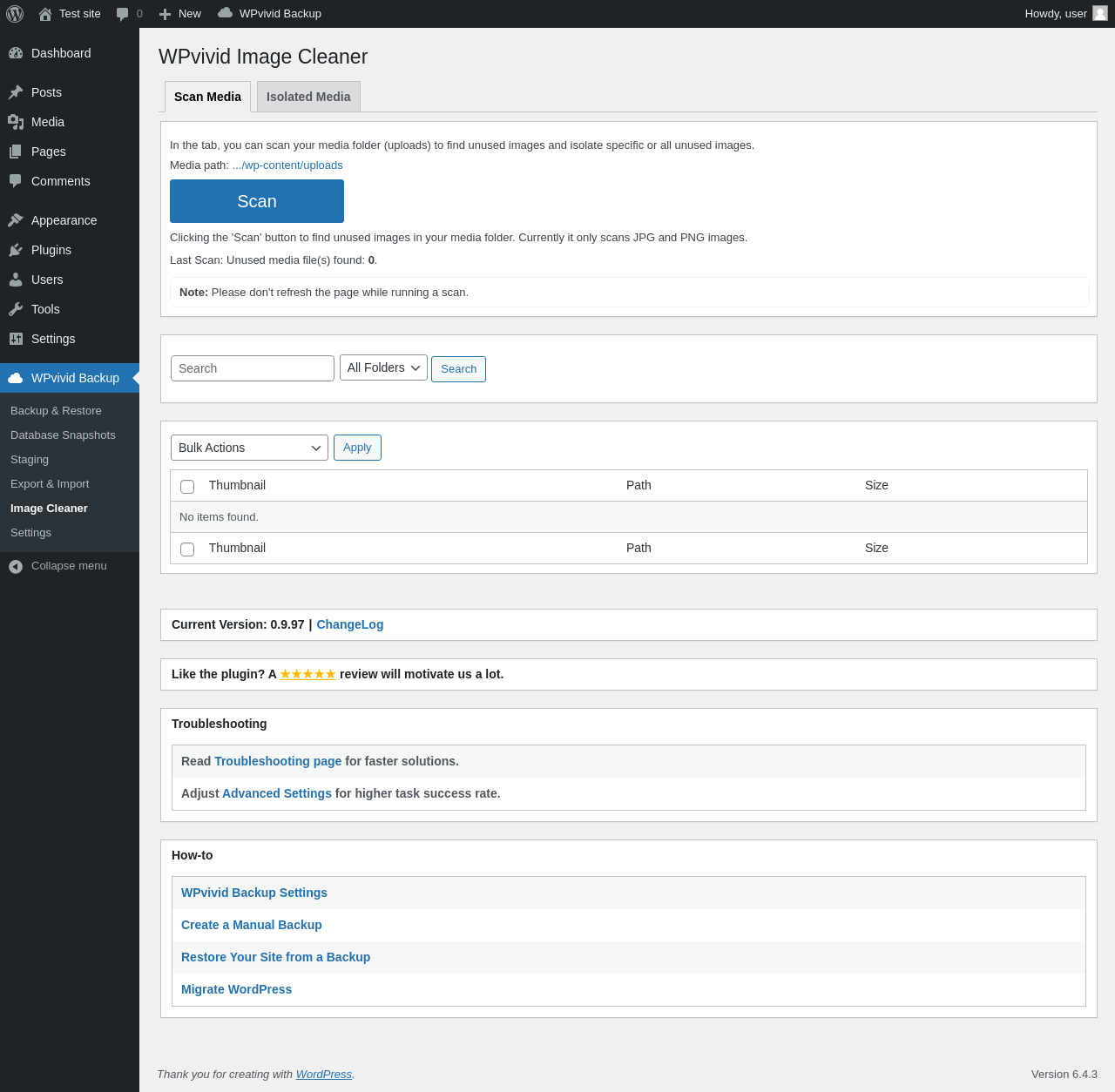Open the ChangeLog link
Screen dimensions: 1115x1092
pos(349,624)
